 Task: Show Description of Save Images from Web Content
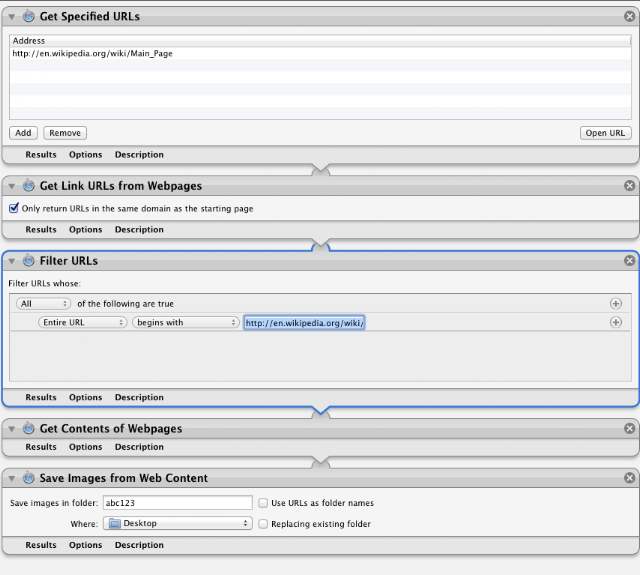tap(139, 545)
